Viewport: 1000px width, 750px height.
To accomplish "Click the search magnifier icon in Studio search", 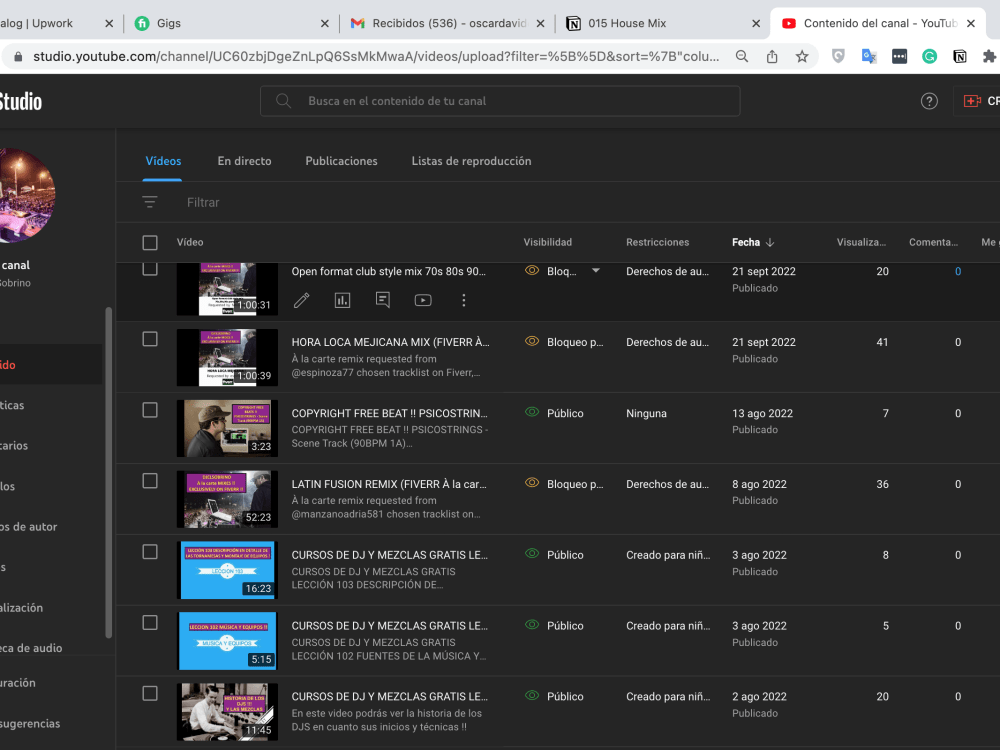I will 283,101.
